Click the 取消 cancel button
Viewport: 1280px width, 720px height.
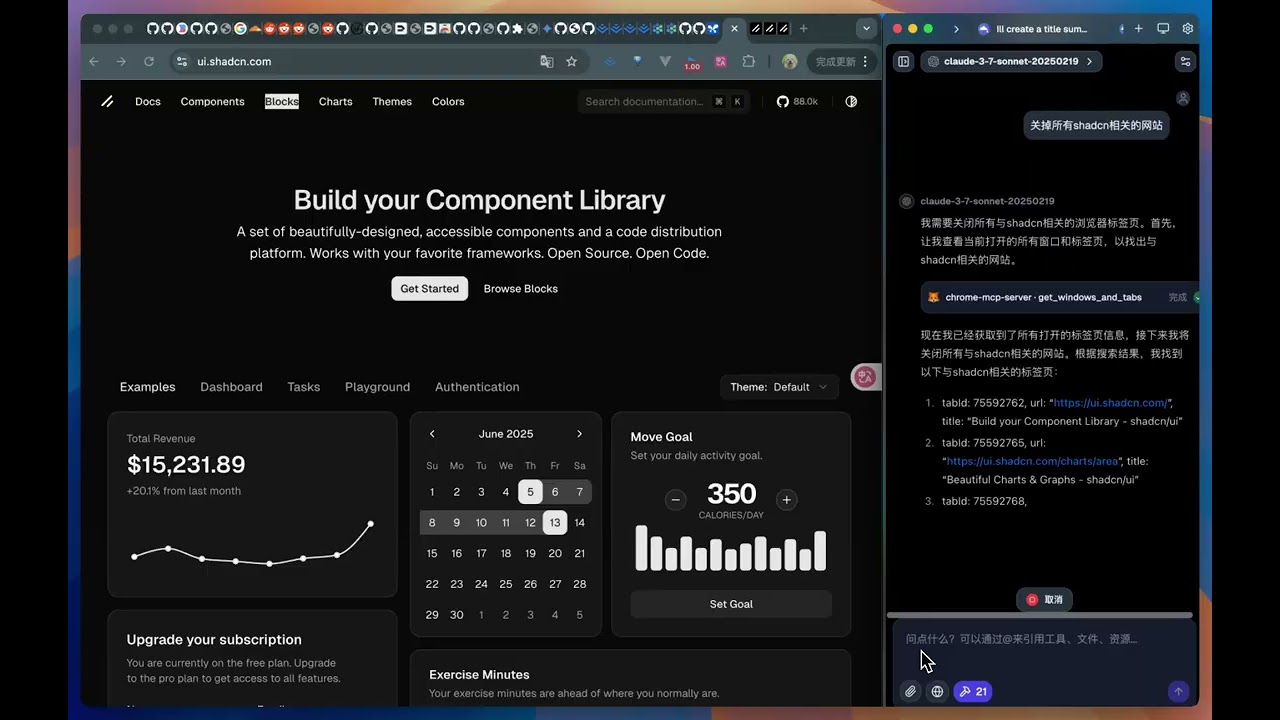[x=1044, y=599]
